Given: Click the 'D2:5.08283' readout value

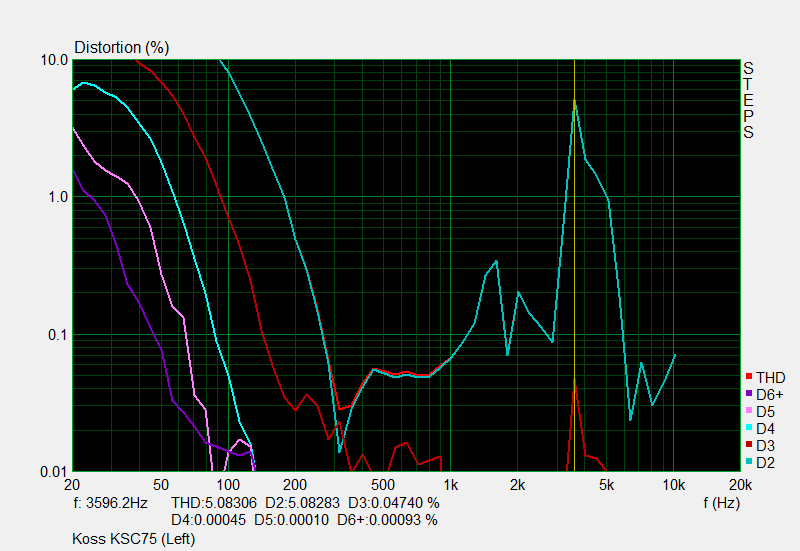Looking at the screenshot, I should [x=302, y=503].
